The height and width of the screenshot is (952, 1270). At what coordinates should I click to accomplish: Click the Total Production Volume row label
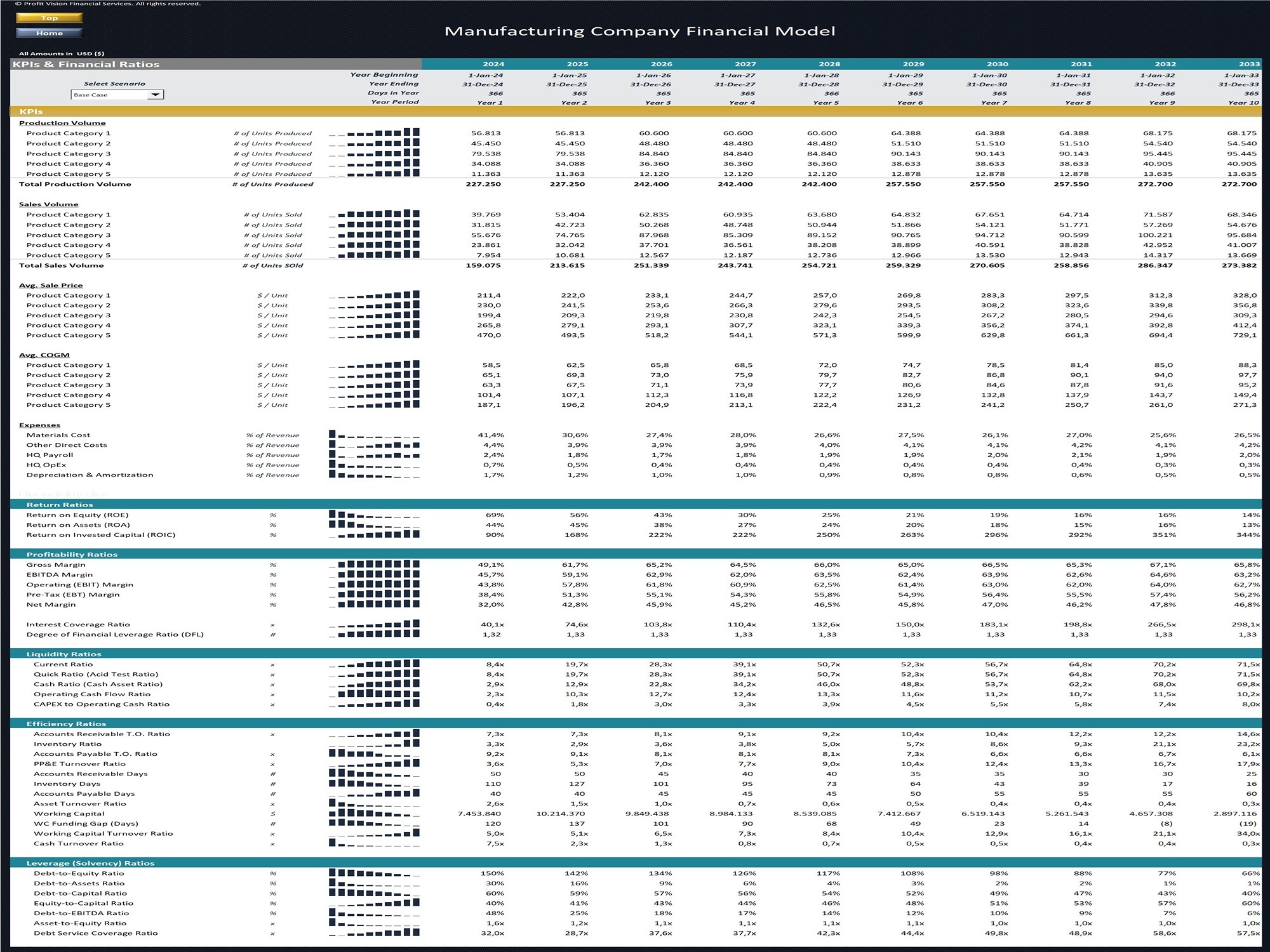pos(75,184)
